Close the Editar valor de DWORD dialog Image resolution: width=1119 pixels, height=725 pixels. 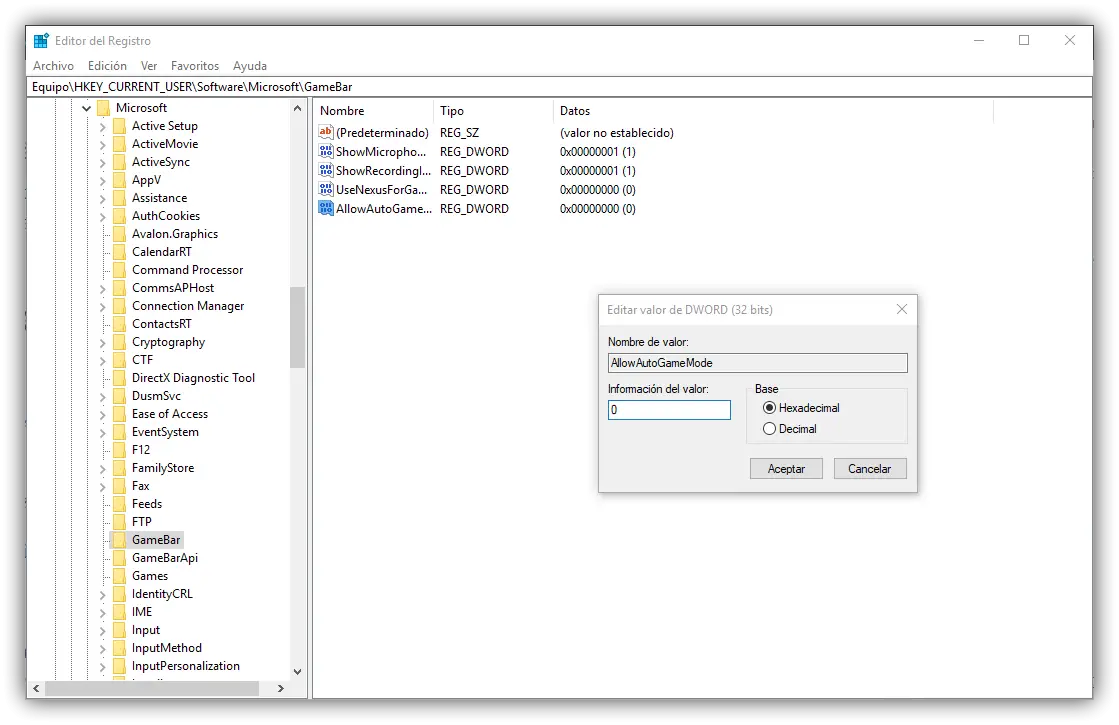point(902,309)
